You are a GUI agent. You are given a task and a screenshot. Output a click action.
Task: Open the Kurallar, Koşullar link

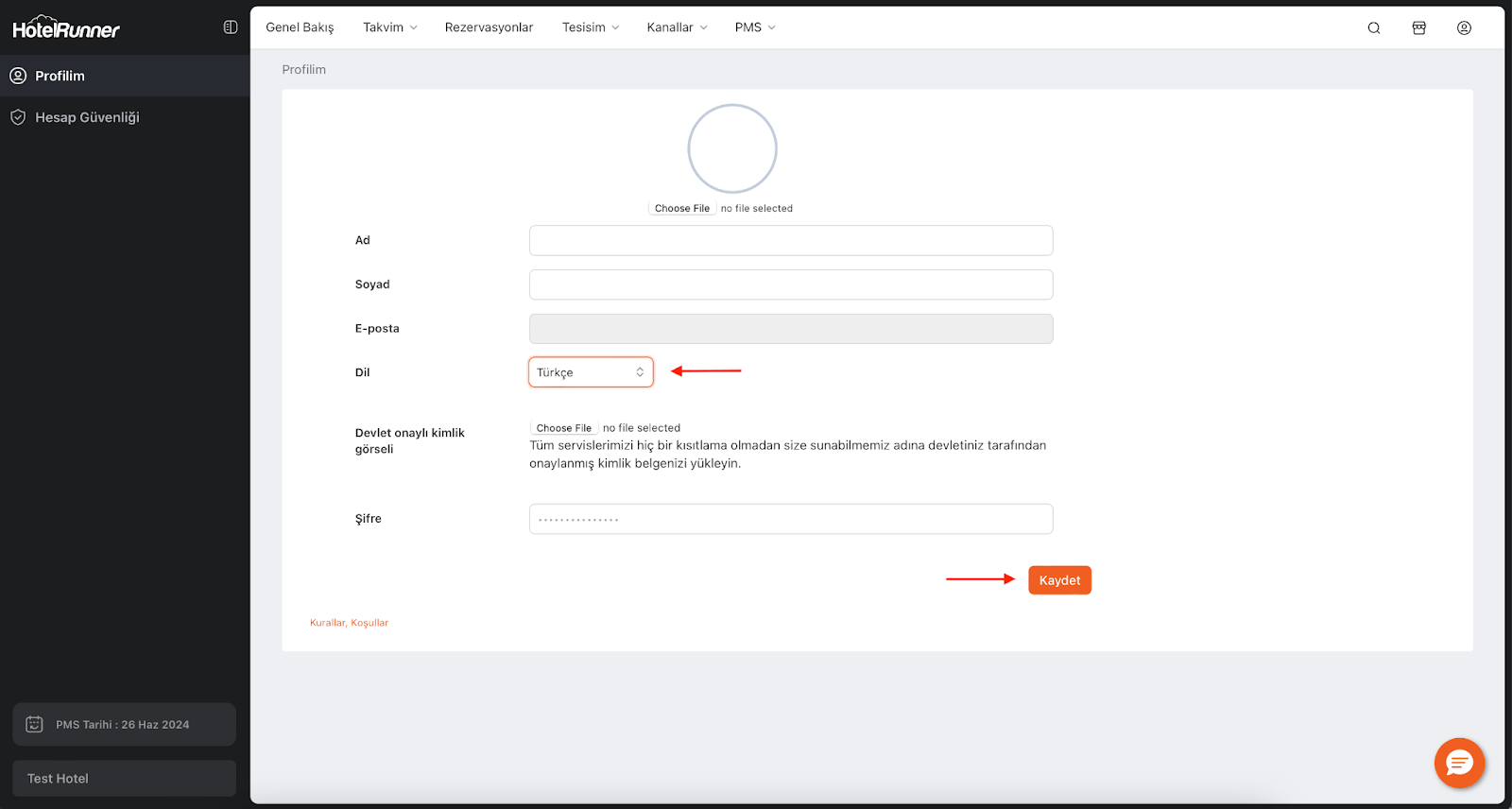tap(349, 623)
